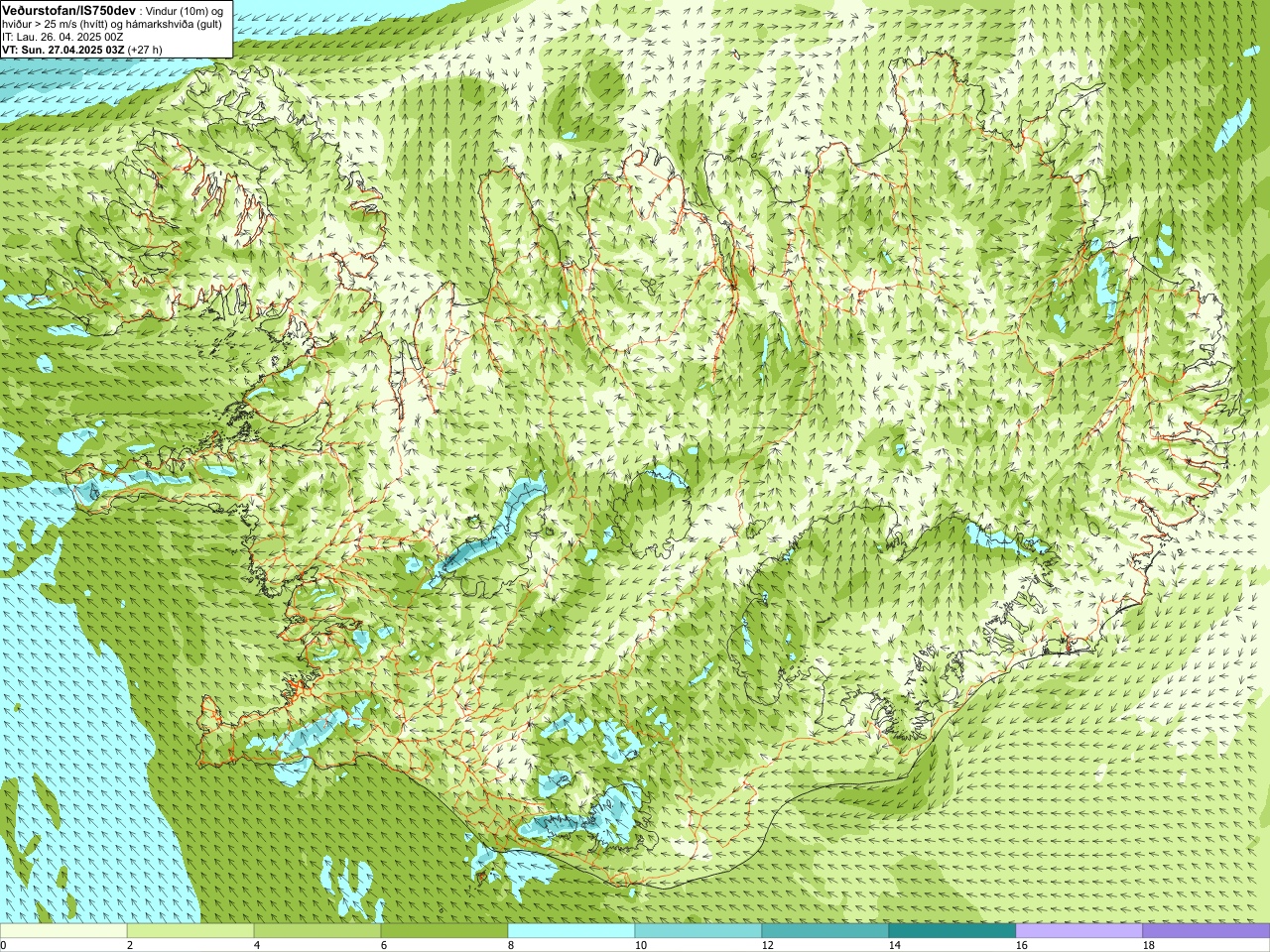
Task: Click the legend tick label "14"
Action: 894,945
